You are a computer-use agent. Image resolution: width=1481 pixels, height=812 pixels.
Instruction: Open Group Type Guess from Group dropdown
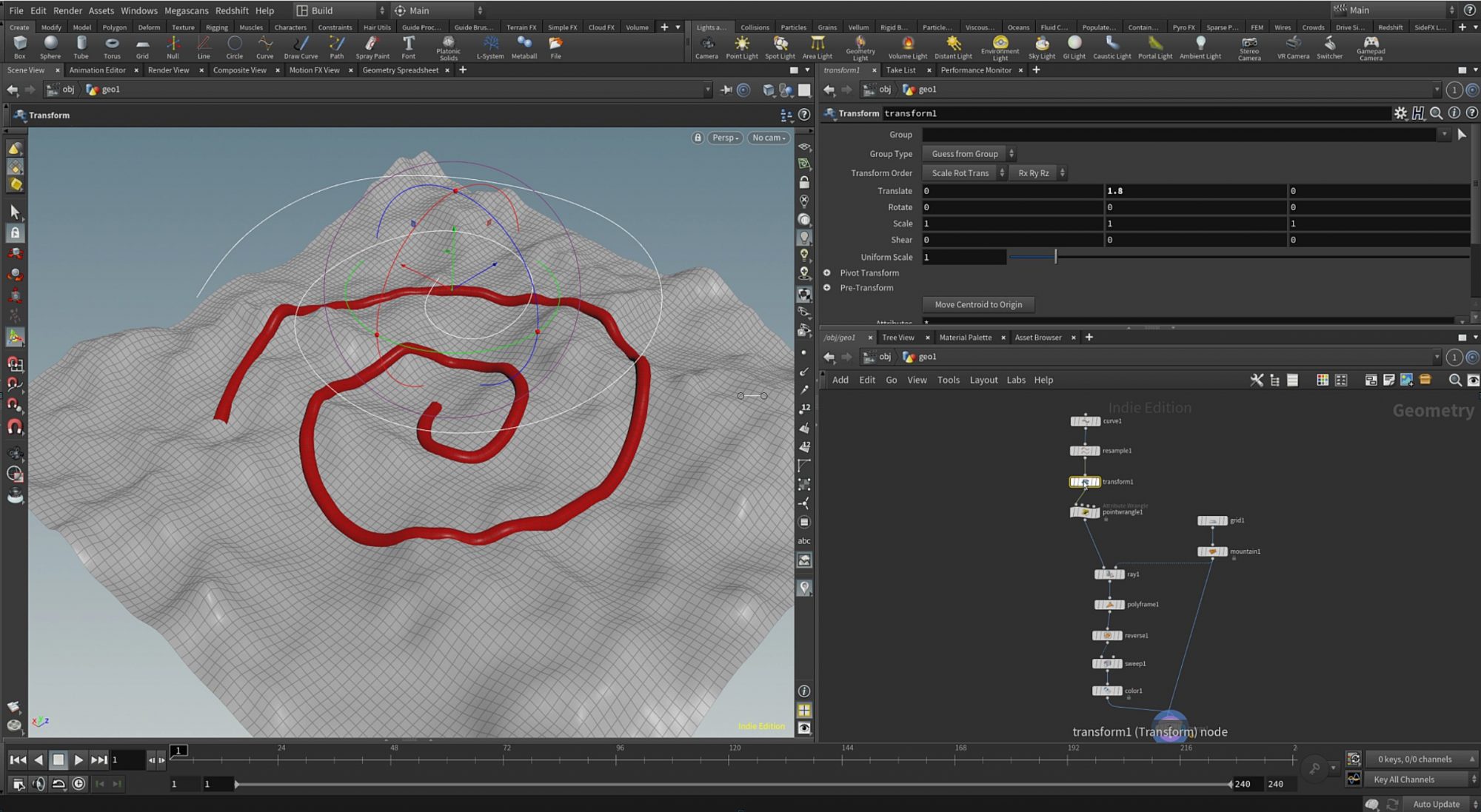969,154
